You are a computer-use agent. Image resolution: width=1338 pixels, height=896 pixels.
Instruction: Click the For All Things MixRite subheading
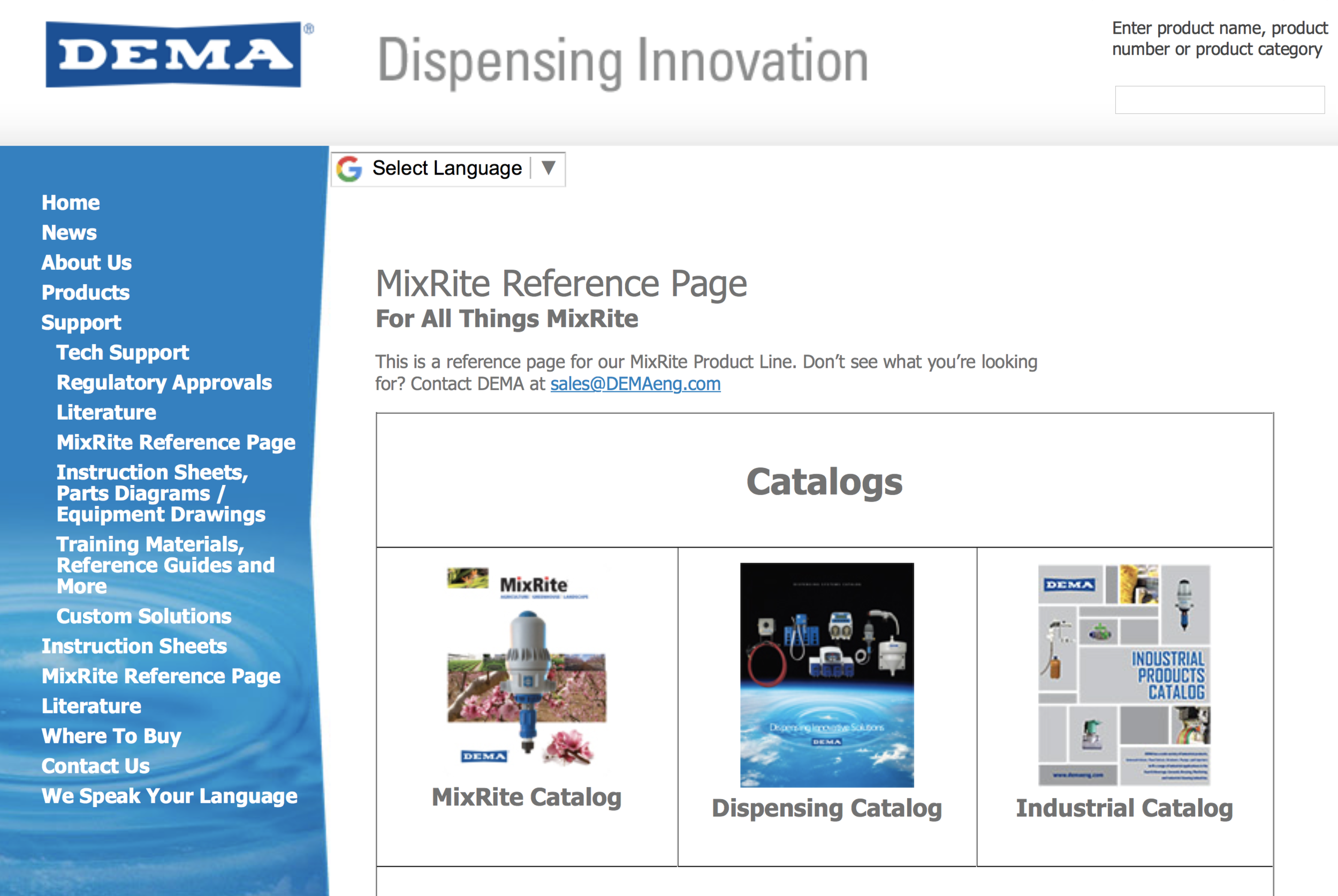[507, 319]
